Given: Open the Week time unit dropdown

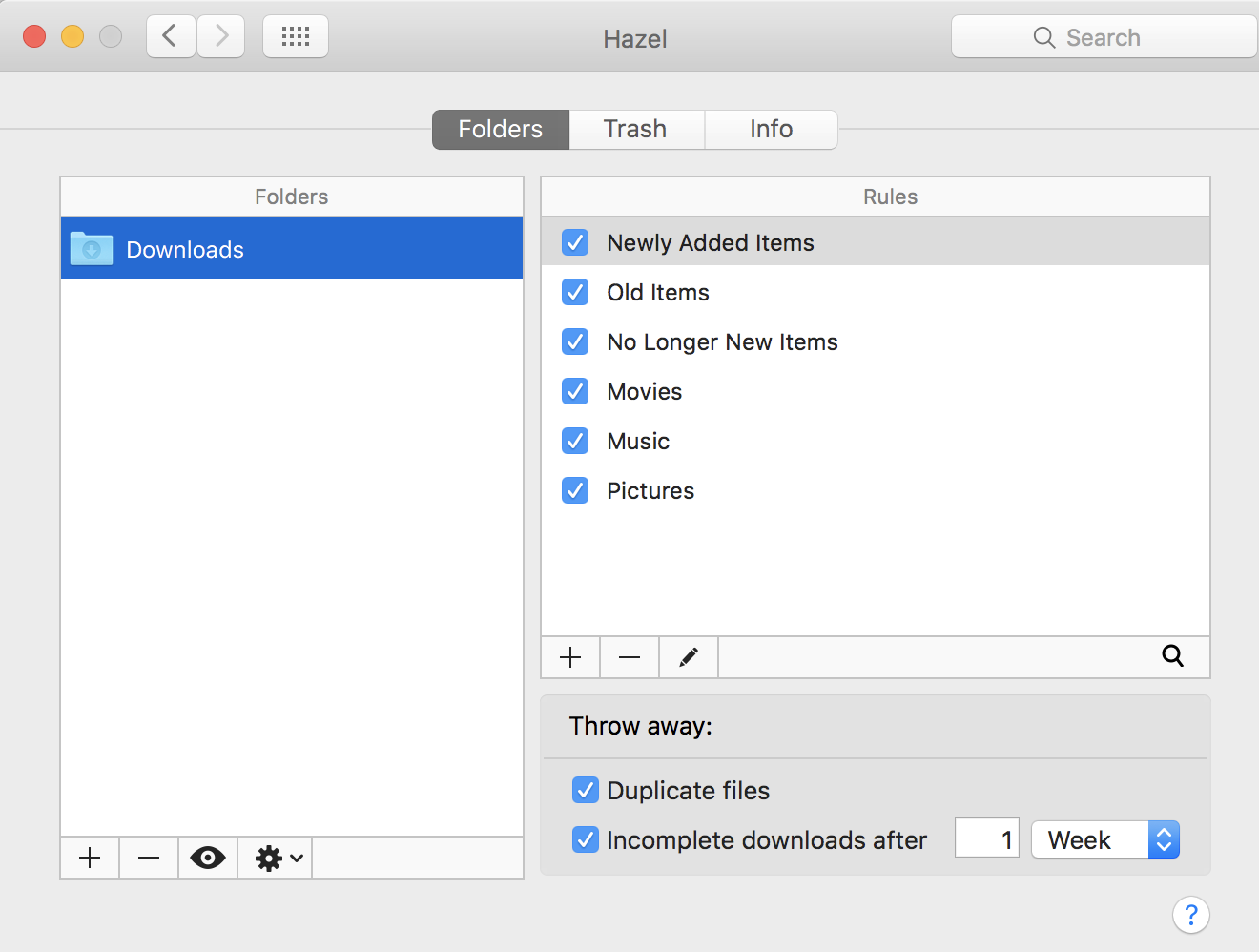Looking at the screenshot, I should (x=1105, y=839).
